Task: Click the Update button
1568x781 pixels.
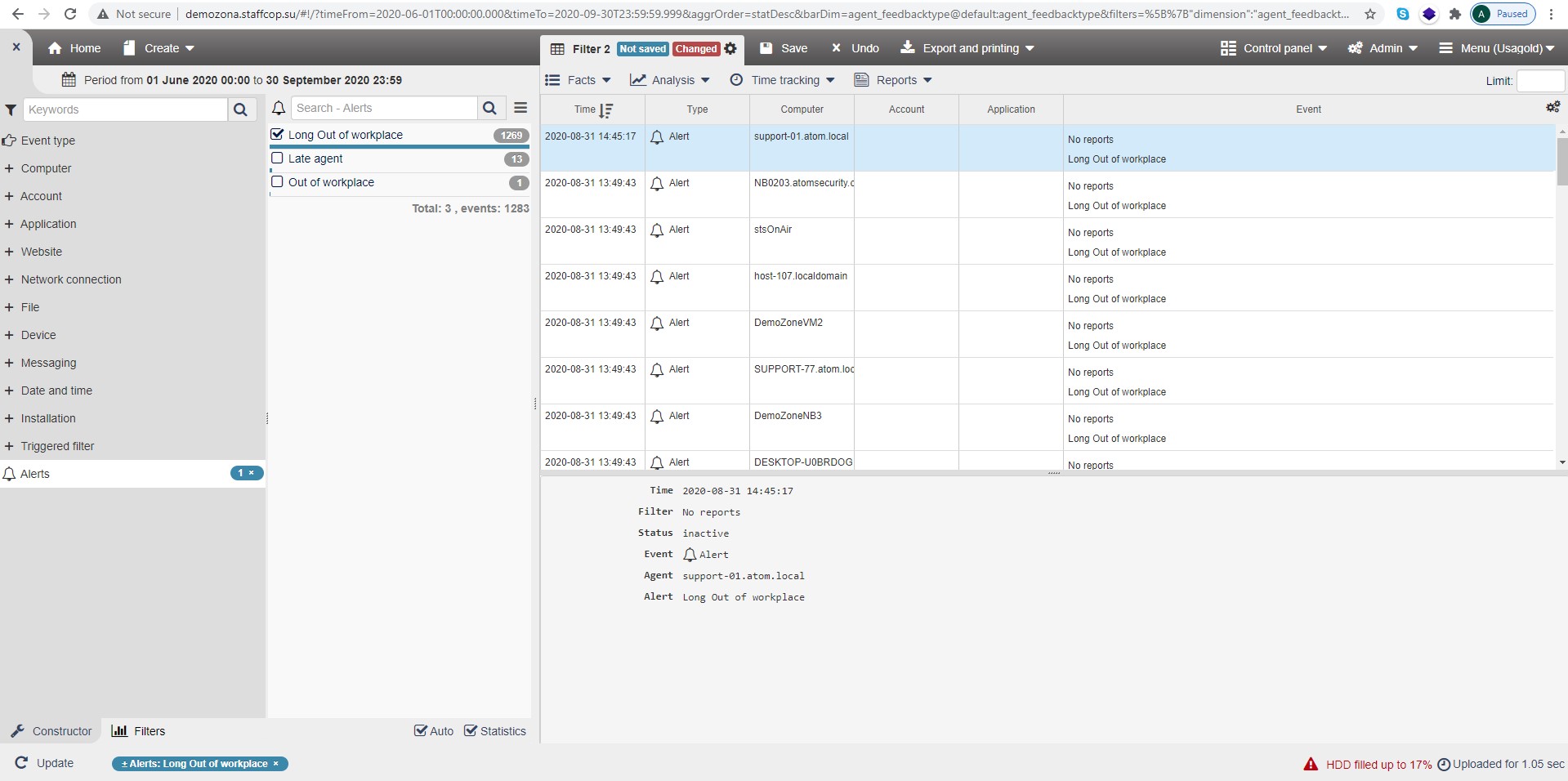Action: pos(45,763)
